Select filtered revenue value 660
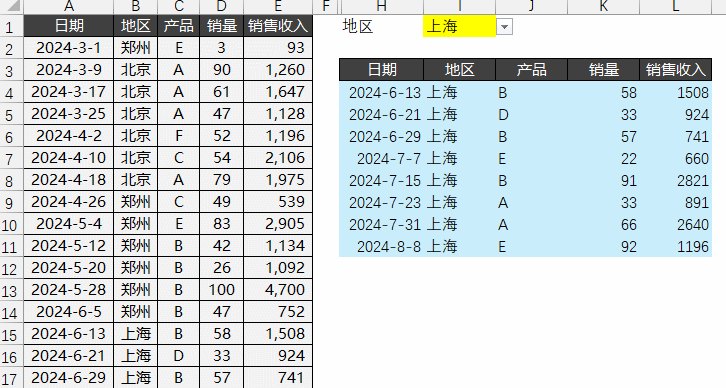This screenshot has width=726, height=388. click(676, 159)
